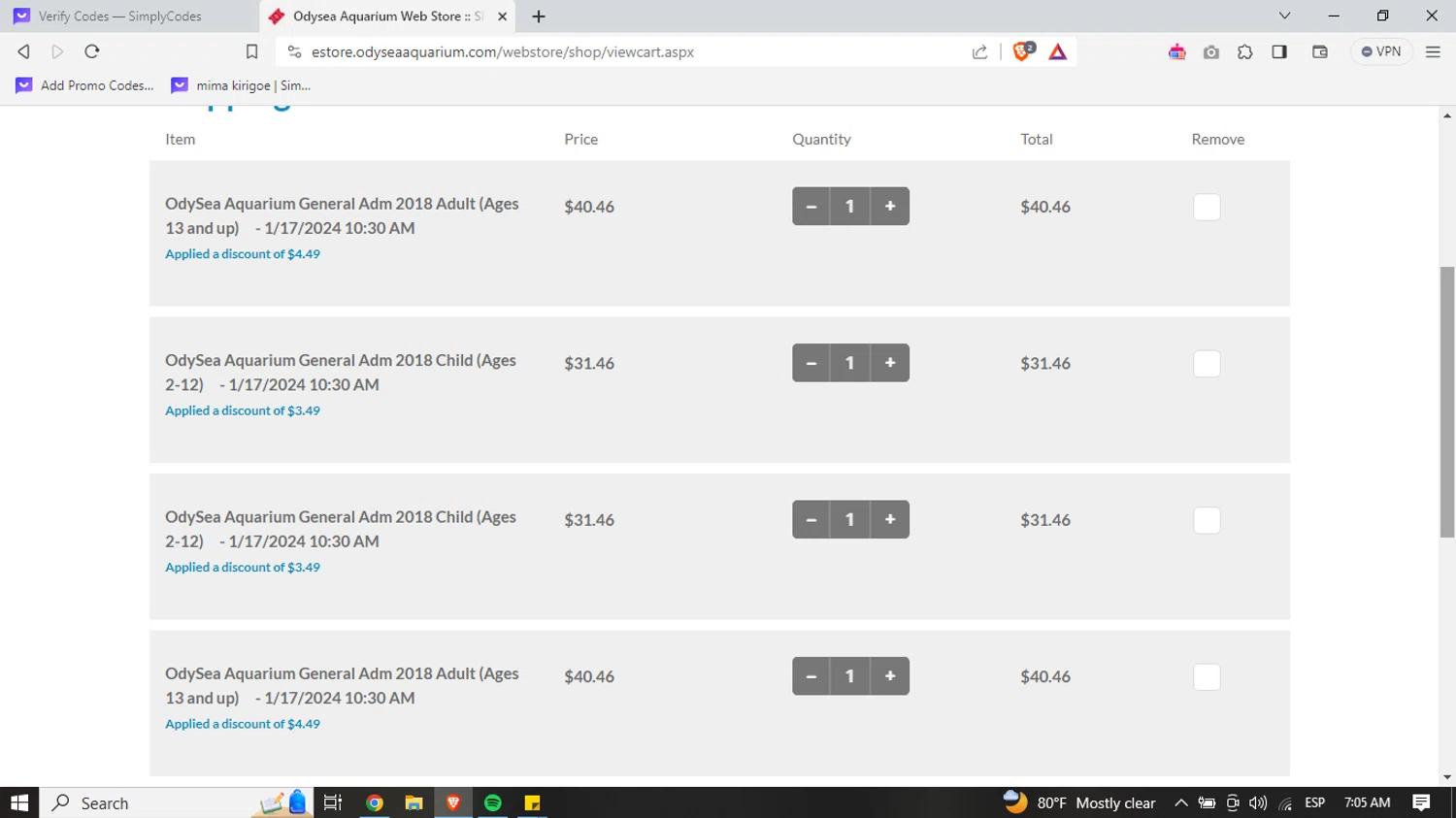Open the yellow Sticky Notes taskbar icon
The image size is (1456, 818).
532,802
